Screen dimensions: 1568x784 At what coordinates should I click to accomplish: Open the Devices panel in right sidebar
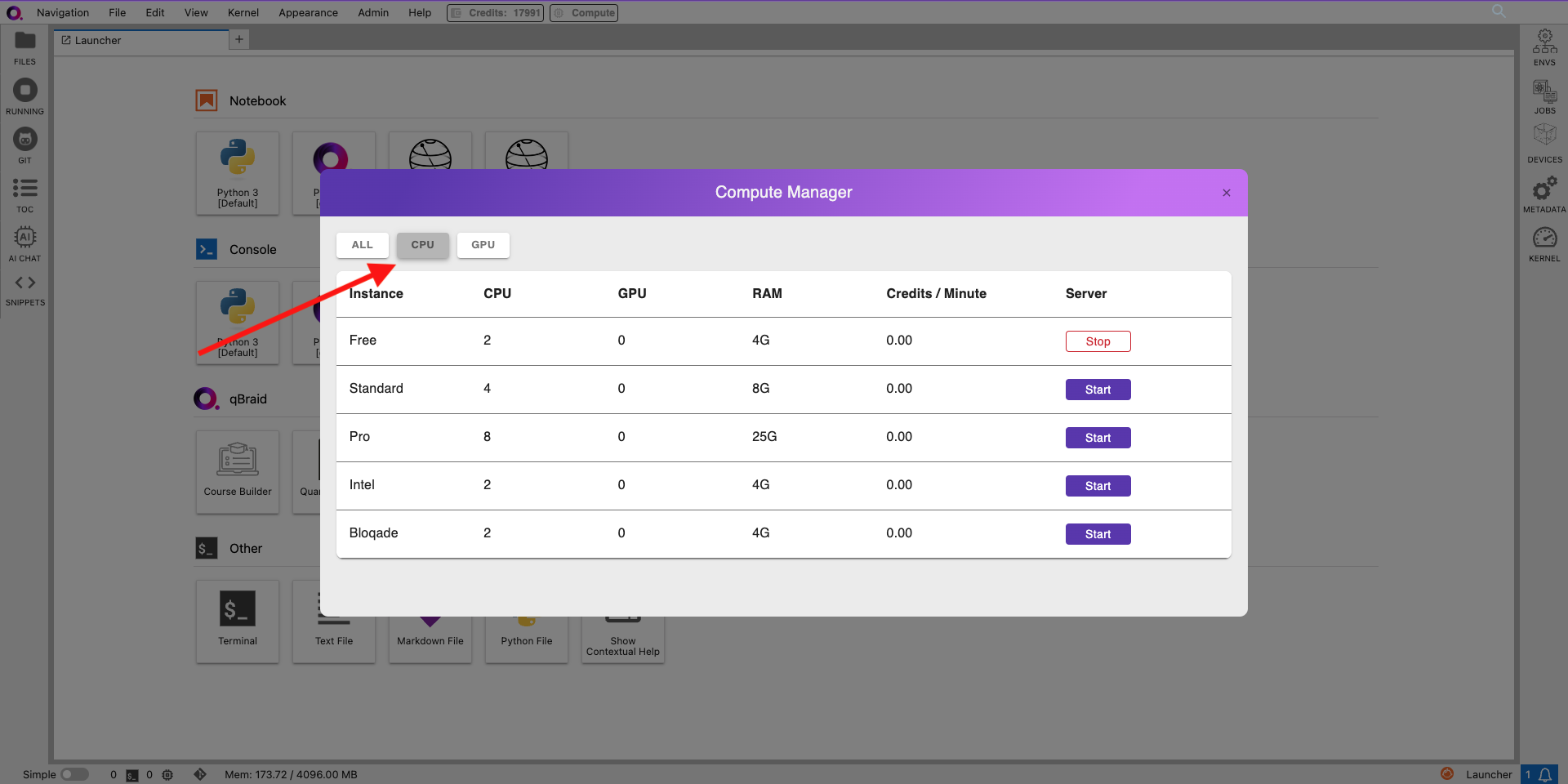coord(1544,144)
